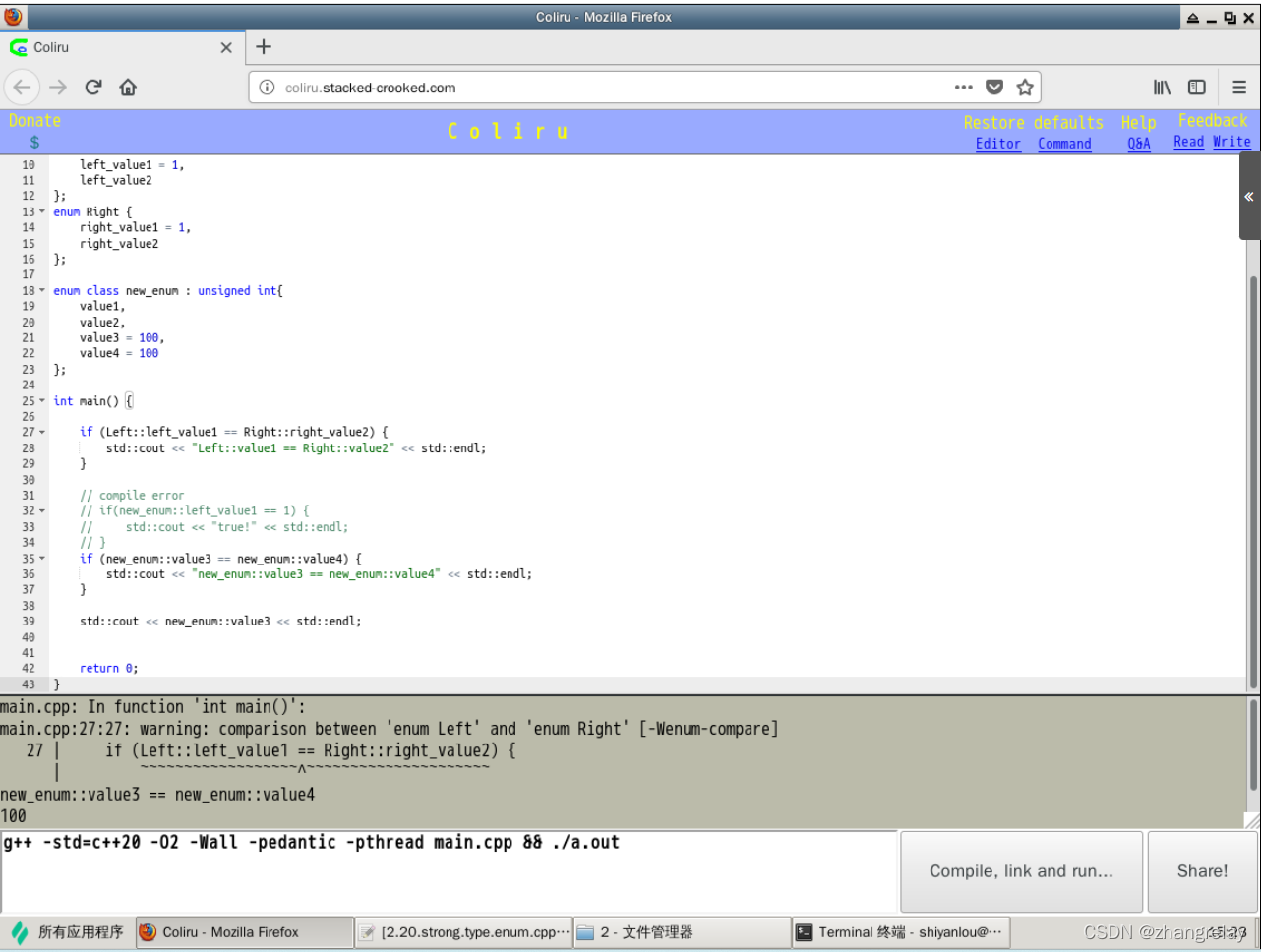
Task: Click 'right_value1 = 1,' code line
Action: (x=136, y=228)
